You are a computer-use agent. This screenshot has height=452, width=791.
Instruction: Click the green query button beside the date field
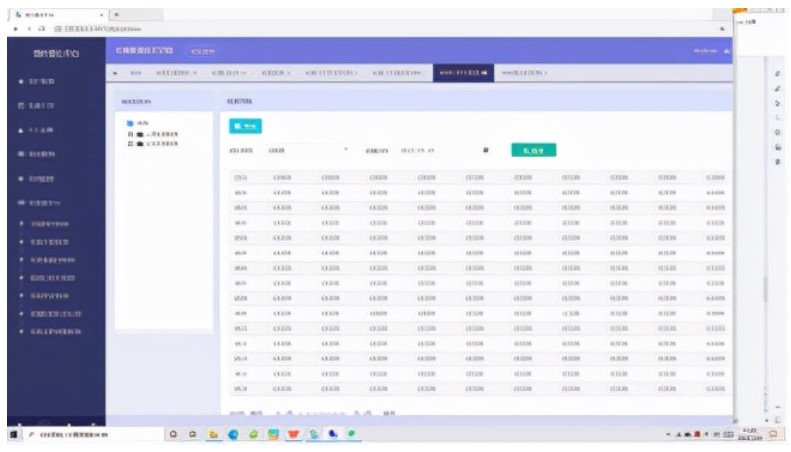click(533, 150)
